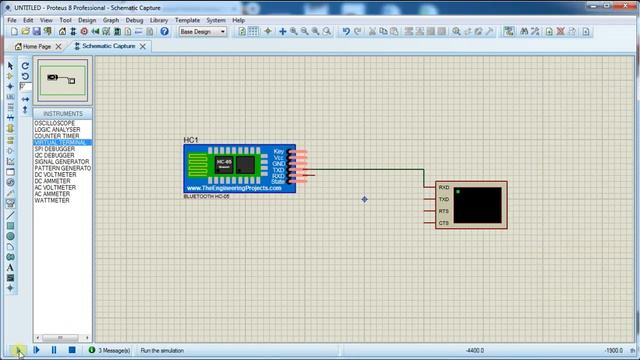This screenshot has height=360, width=640.
Task: Toggle the Wire Autorouter icon
Action: pos(509,31)
